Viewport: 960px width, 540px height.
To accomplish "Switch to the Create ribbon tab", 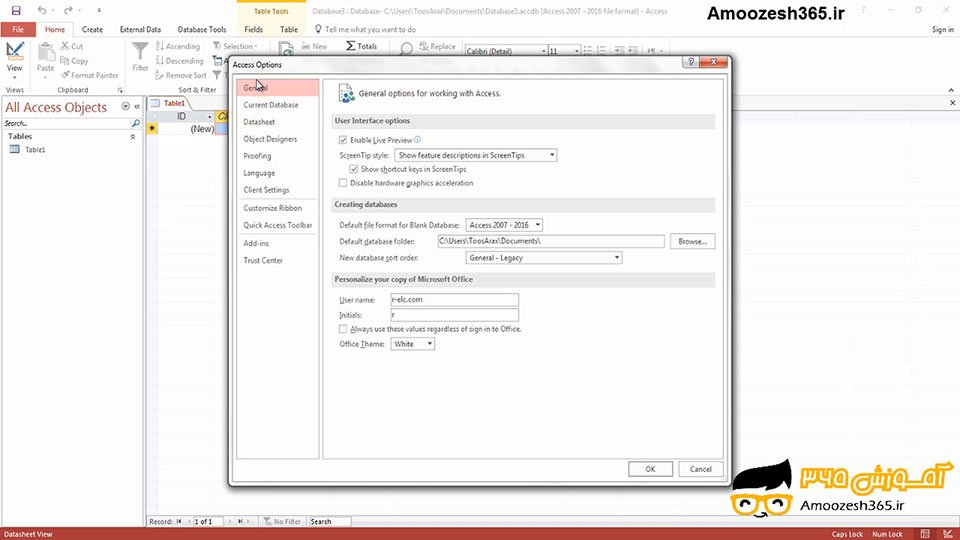I will tap(92, 29).
